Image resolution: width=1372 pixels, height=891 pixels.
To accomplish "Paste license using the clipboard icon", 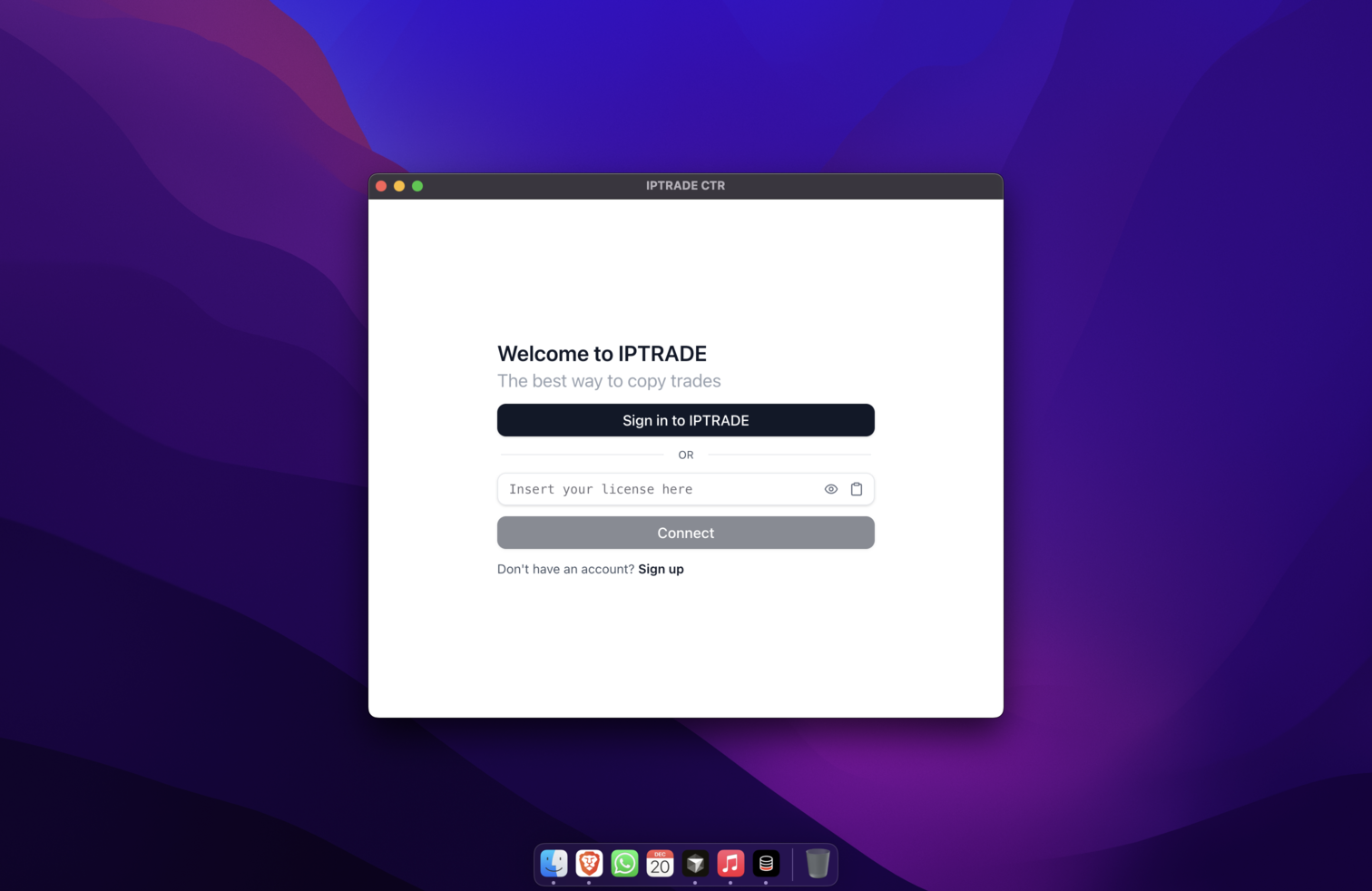I will (x=856, y=488).
